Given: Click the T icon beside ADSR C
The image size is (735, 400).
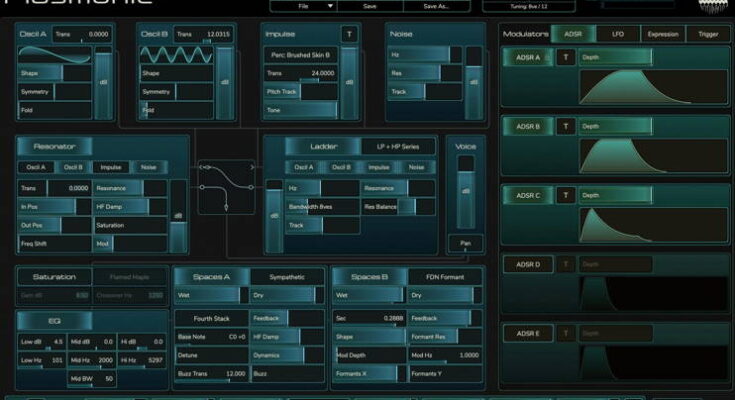Looking at the screenshot, I should tap(565, 195).
